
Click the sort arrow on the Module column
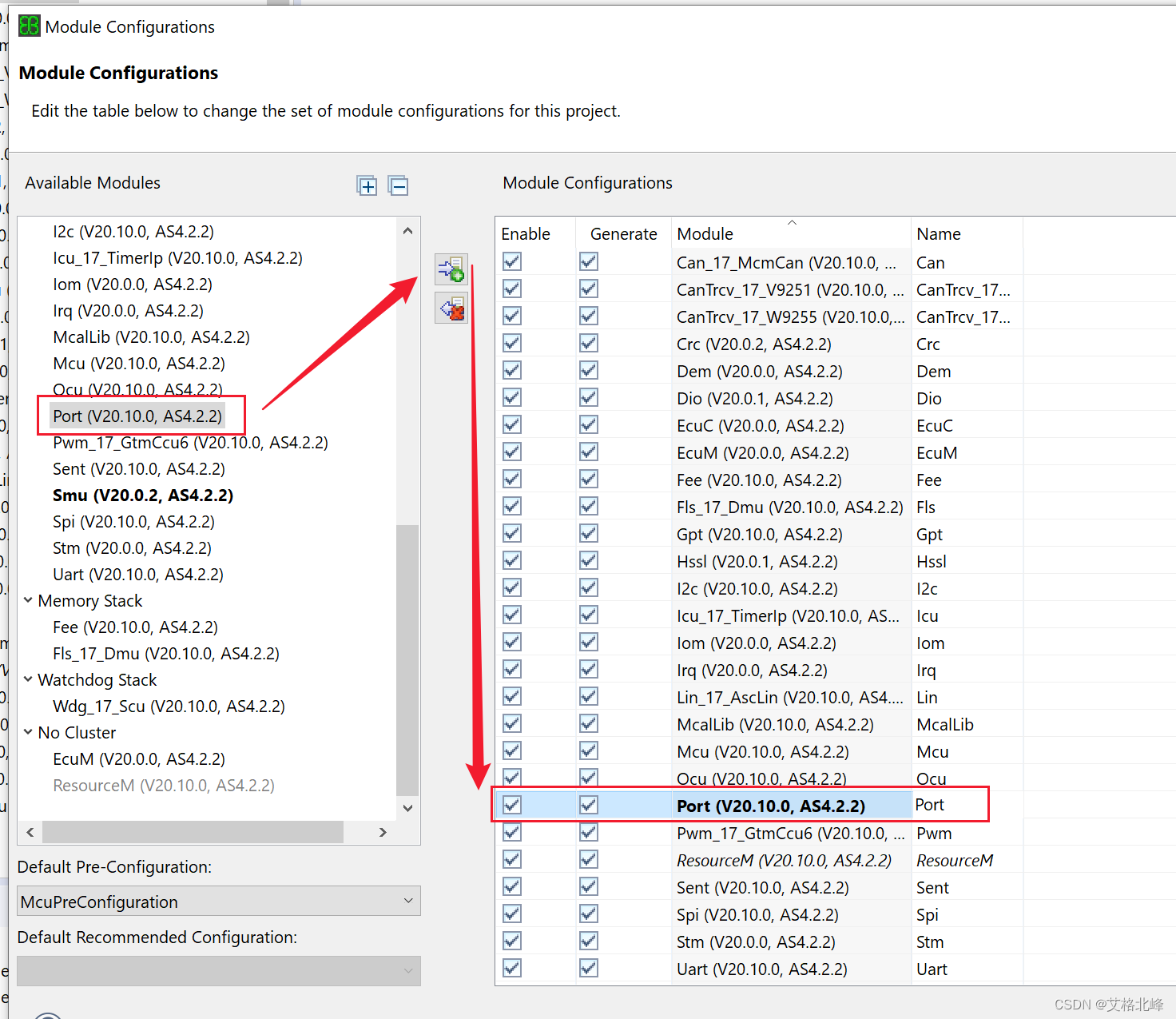pos(791,224)
